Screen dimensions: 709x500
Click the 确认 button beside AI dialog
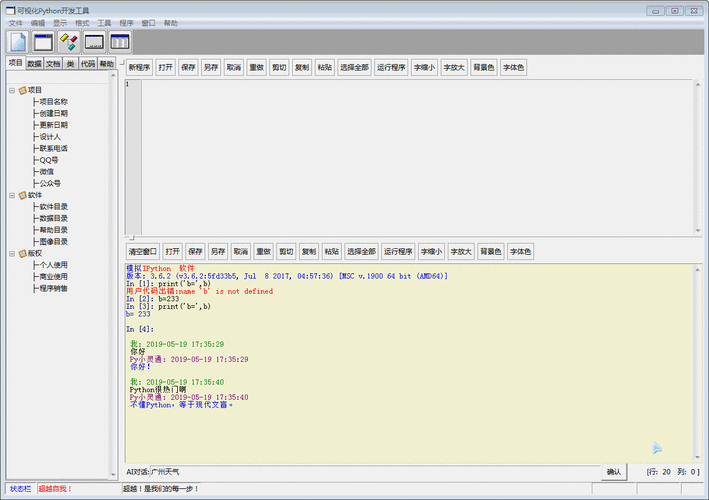click(x=614, y=471)
